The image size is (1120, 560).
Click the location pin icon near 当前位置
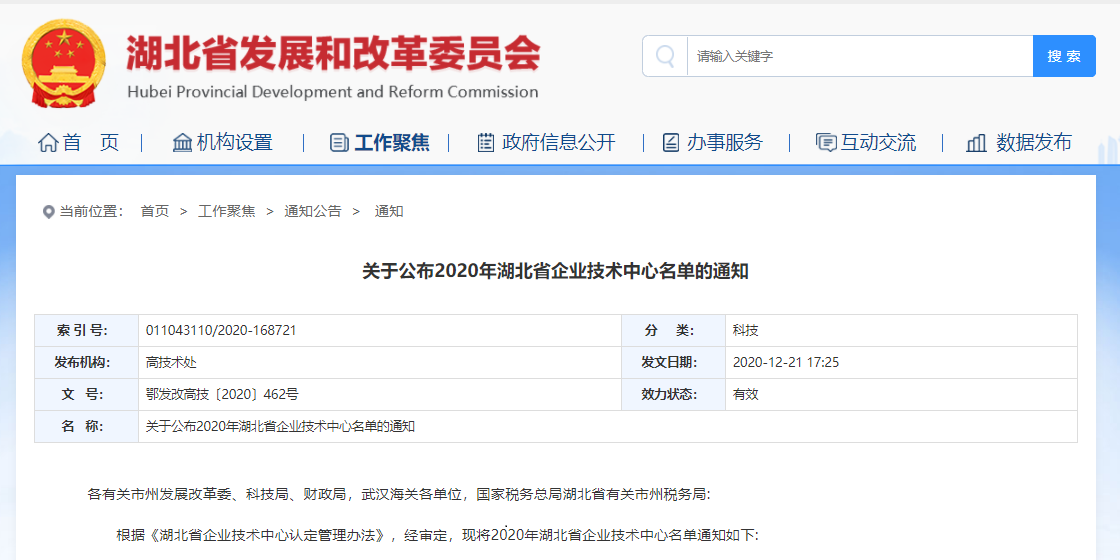(x=48, y=212)
